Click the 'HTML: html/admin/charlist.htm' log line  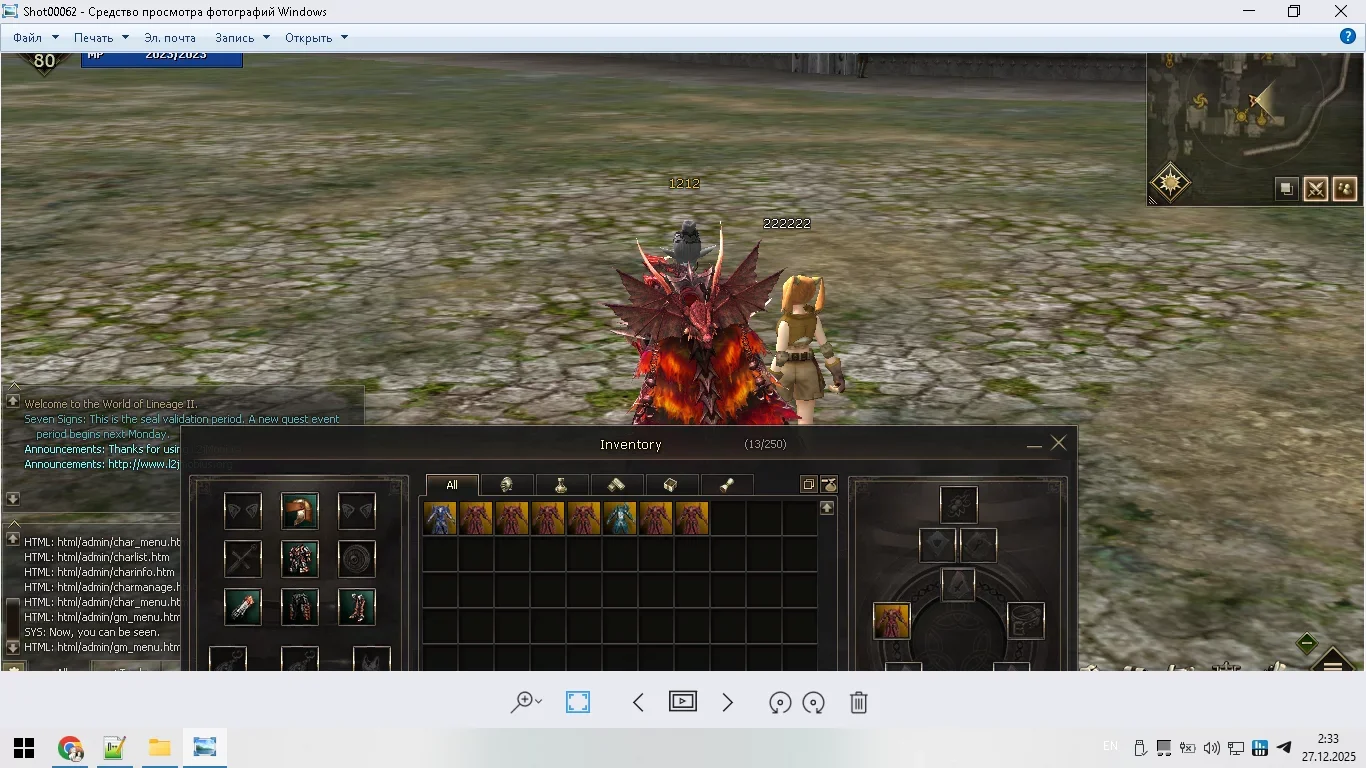97,557
